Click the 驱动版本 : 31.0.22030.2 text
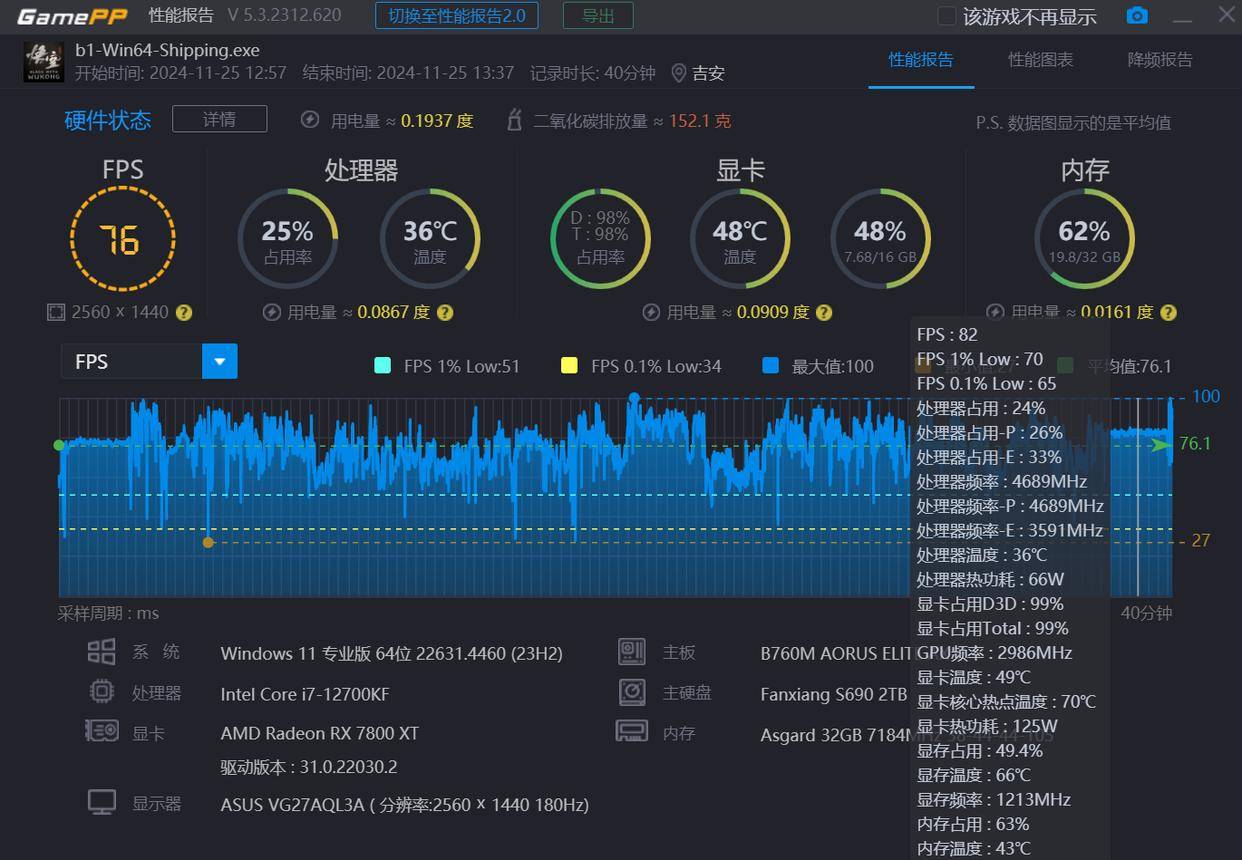 [309, 767]
